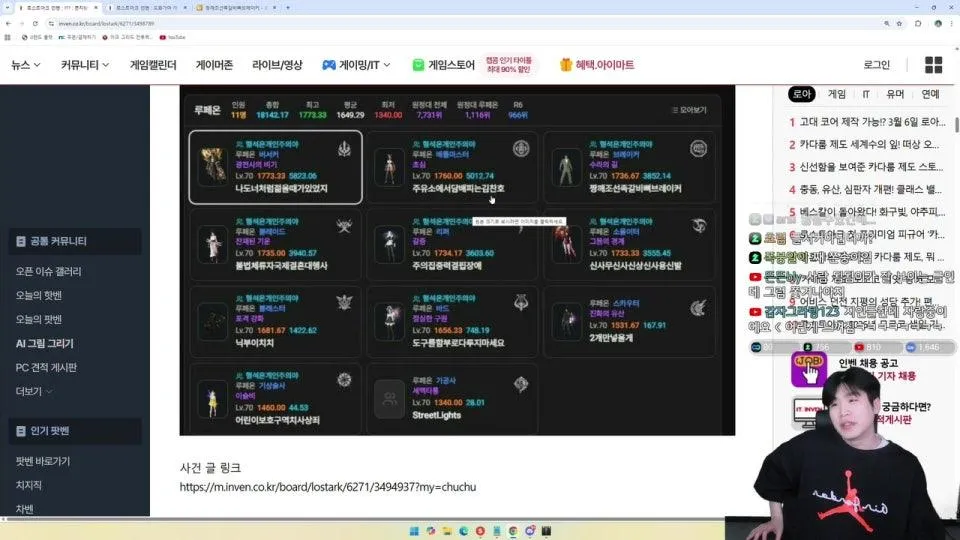Switch to the second browser tab
Viewport: 960px width, 540px height.
click(146, 8)
